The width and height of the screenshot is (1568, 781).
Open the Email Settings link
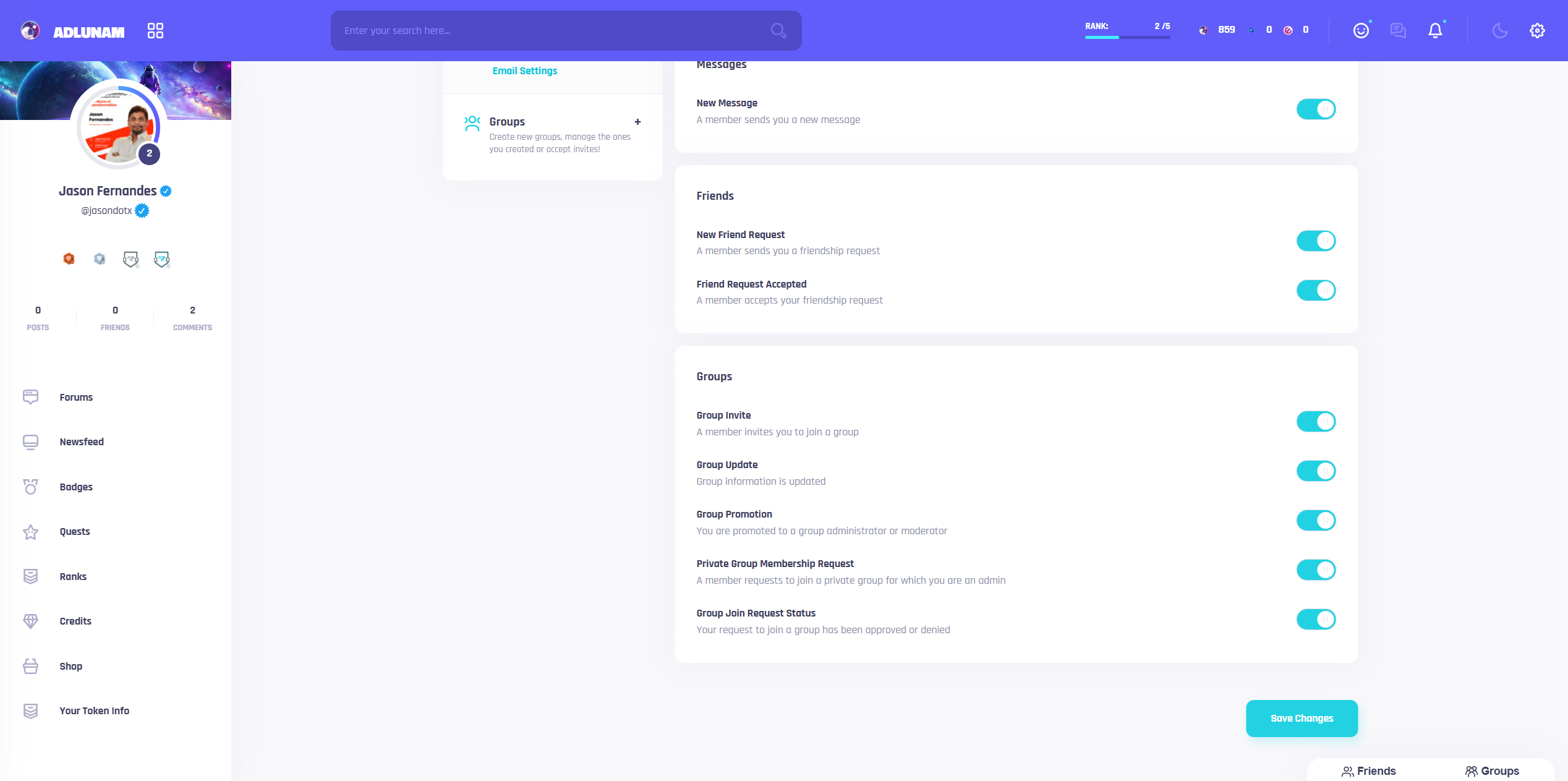pyautogui.click(x=524, y=71)
